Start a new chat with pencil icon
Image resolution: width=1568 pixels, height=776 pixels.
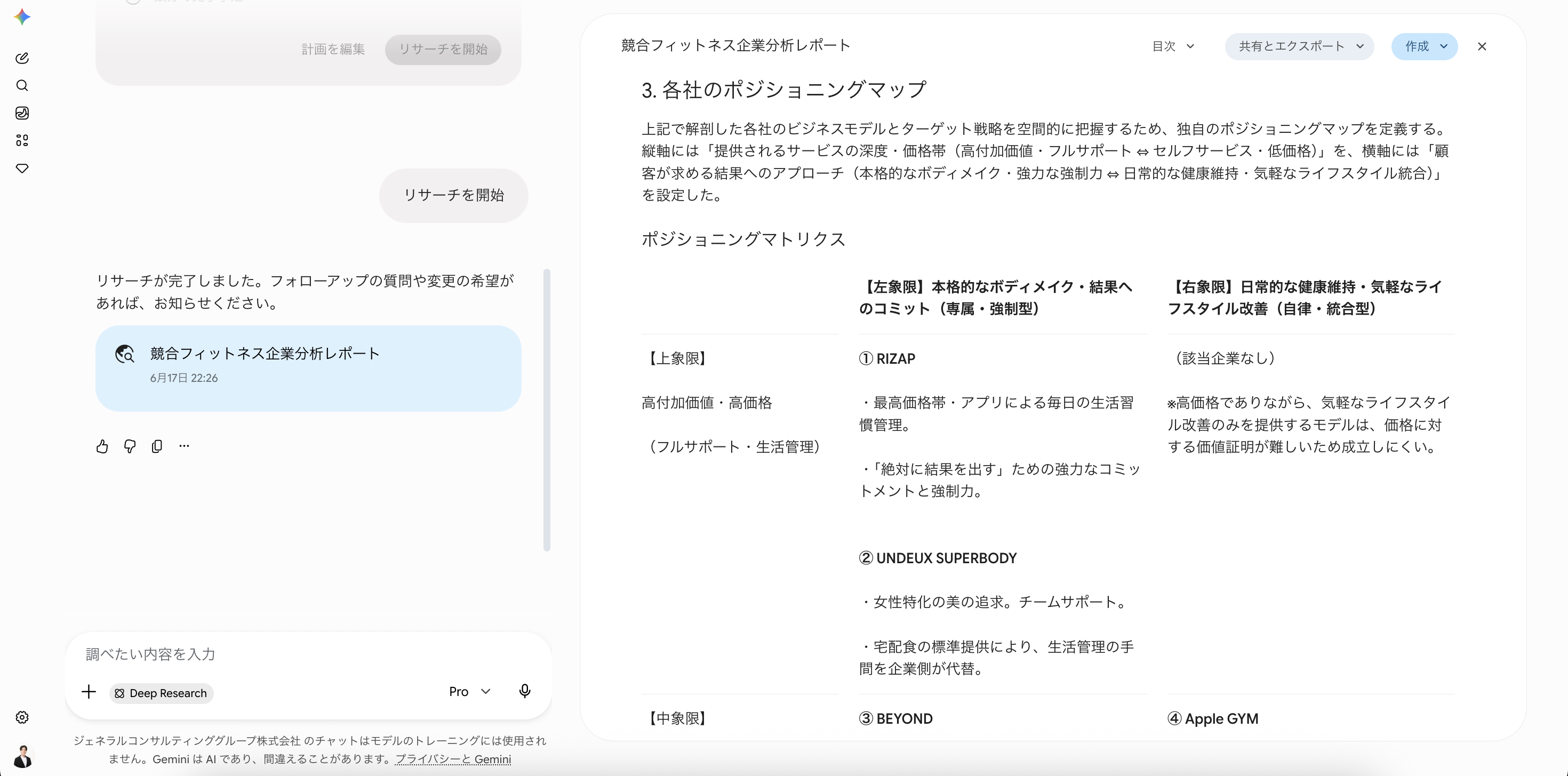22,59
